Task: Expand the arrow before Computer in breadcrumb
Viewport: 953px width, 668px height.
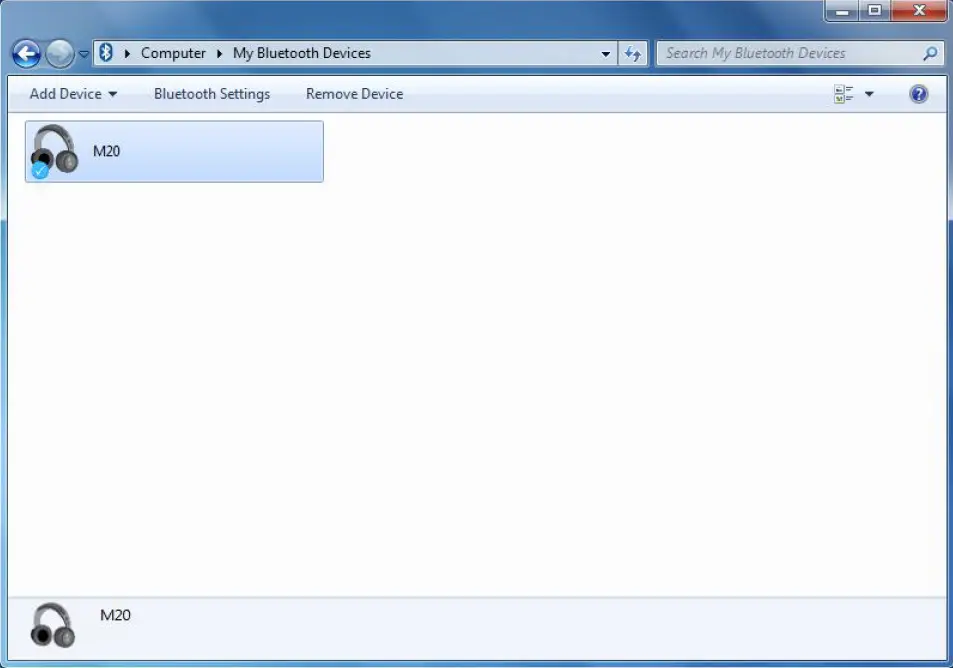Action: coord(128,53)
